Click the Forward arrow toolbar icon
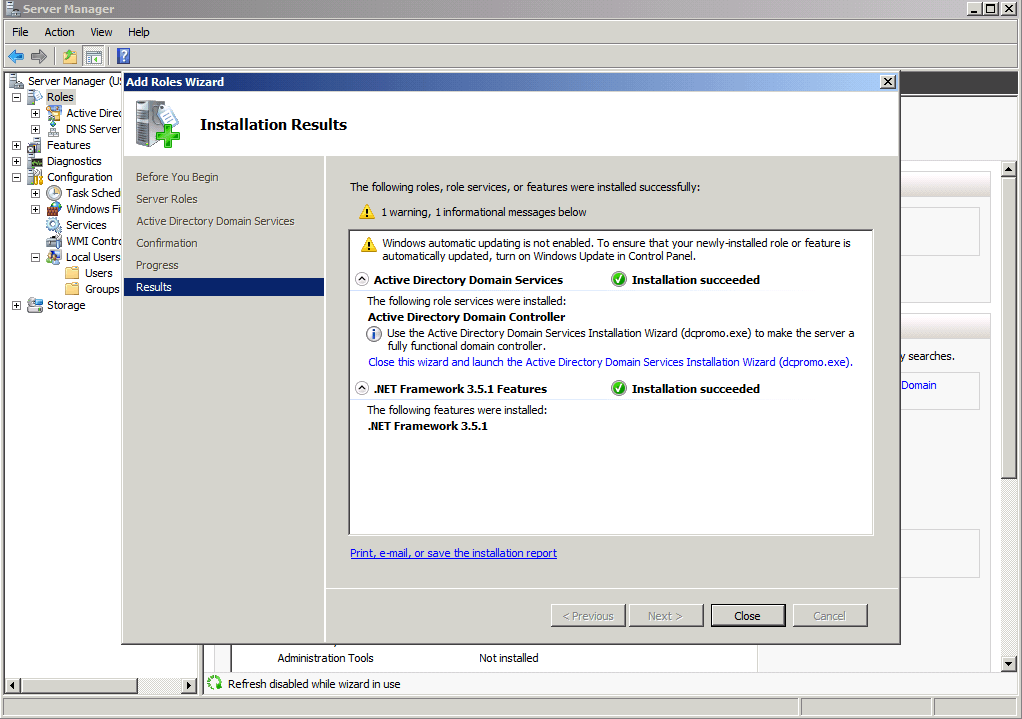This screenshot has width=1022, height=719. click(x=39, y=57)
